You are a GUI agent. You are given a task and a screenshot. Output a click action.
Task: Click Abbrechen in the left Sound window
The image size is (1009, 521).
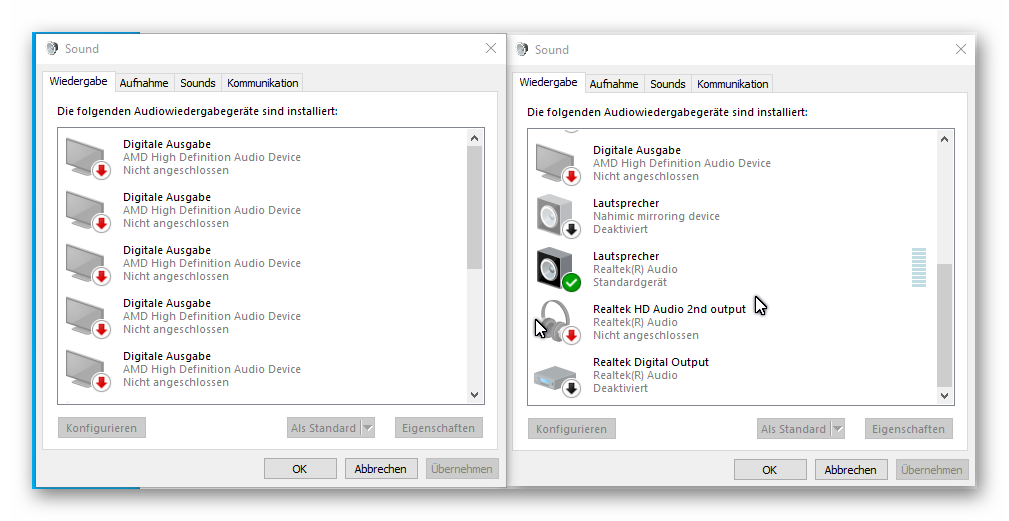380,469
